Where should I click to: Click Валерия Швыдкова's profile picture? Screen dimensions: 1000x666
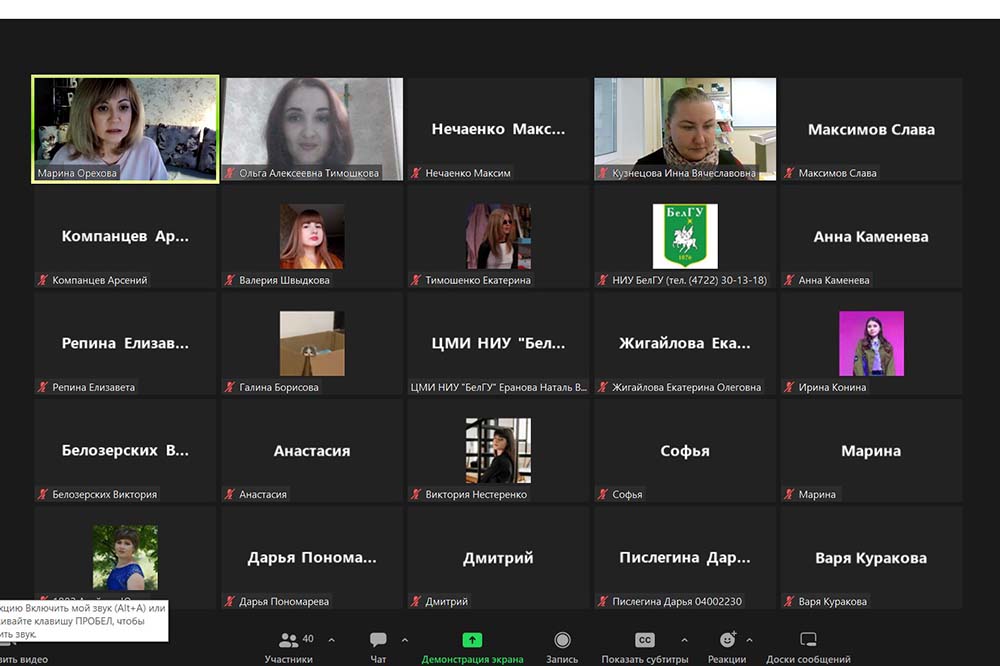point(312,236)
